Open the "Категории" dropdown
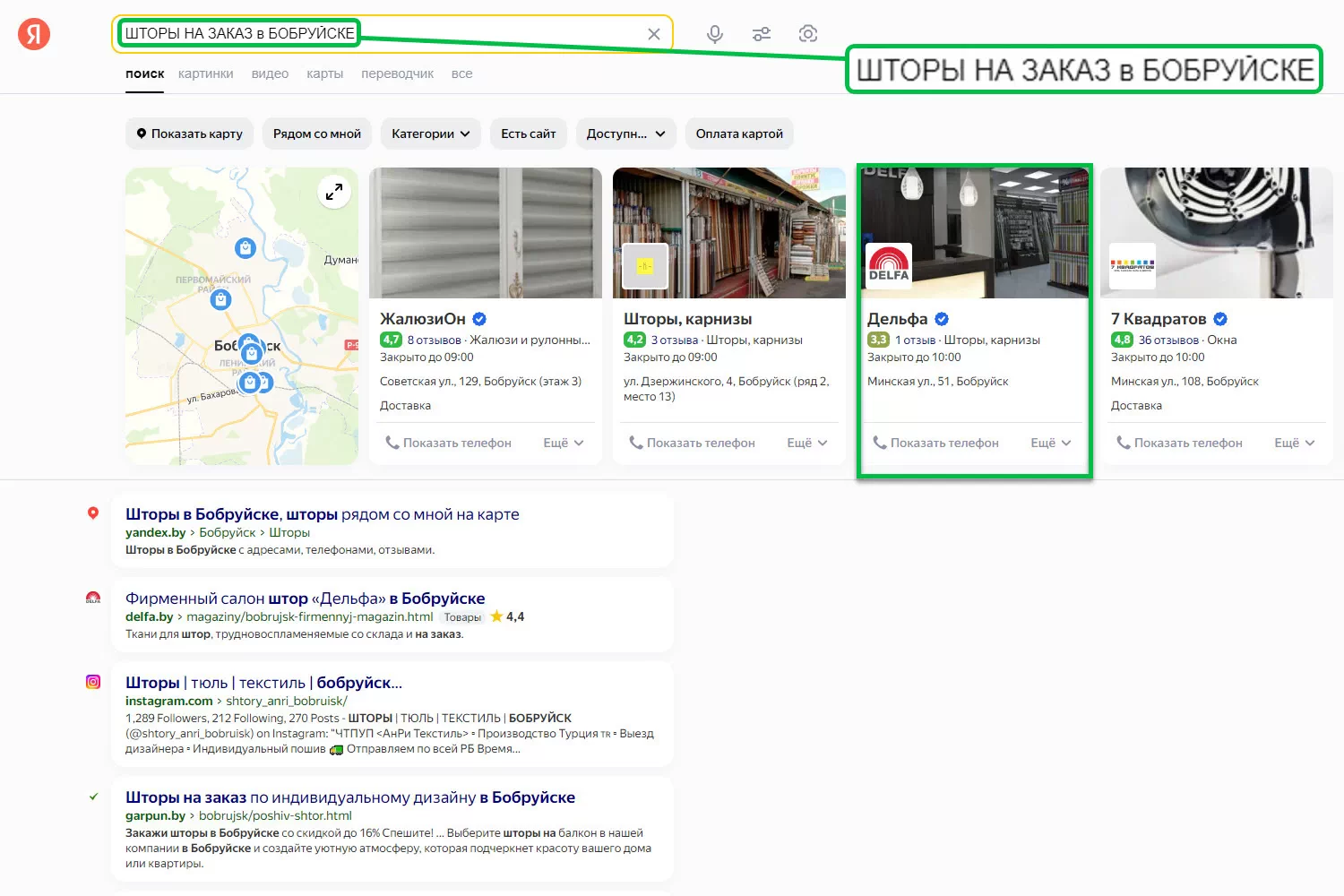 click(x=430, y=134)
